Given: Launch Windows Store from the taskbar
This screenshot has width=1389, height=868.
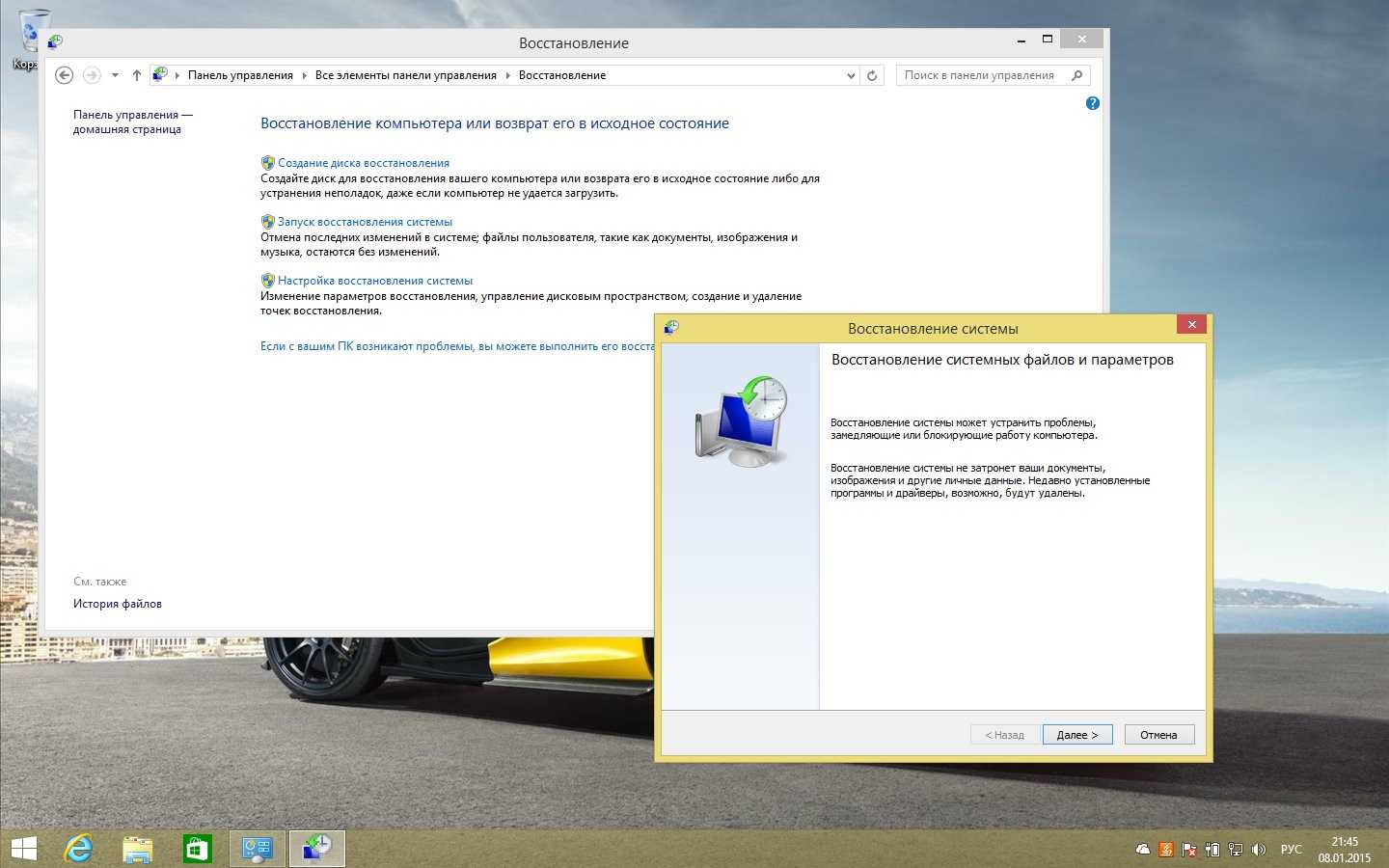Looking at the screenshot, I should (197, 849).
